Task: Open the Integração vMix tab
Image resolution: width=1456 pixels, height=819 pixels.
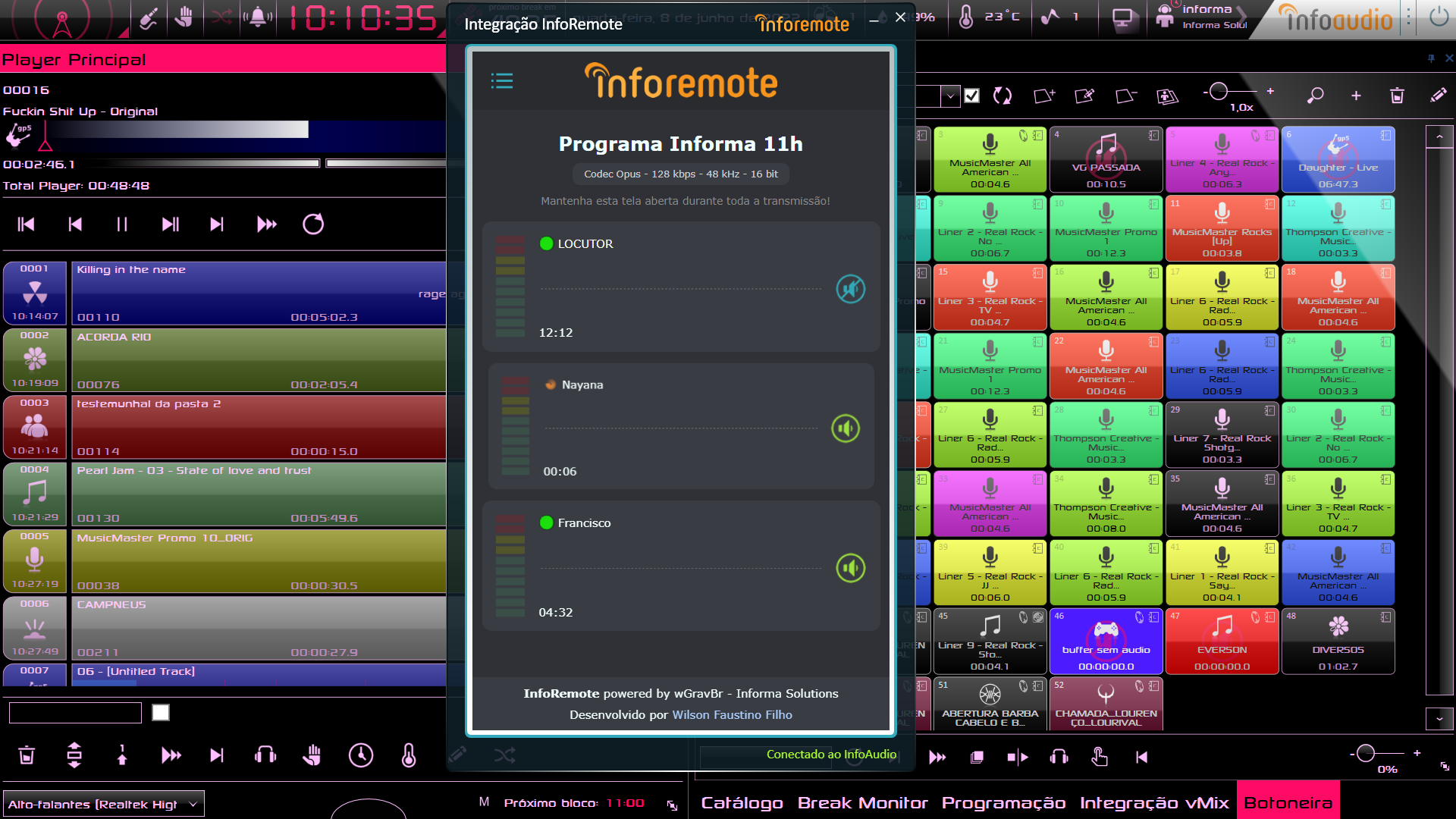Action: [1153, 803]
